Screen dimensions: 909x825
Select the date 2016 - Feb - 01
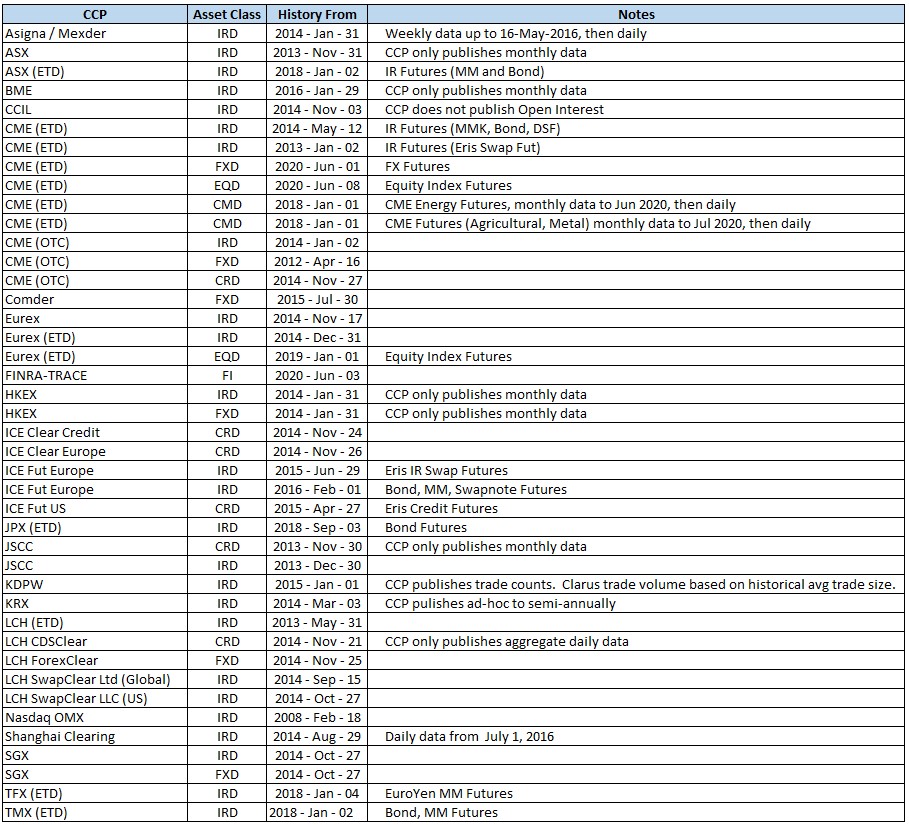317,490
